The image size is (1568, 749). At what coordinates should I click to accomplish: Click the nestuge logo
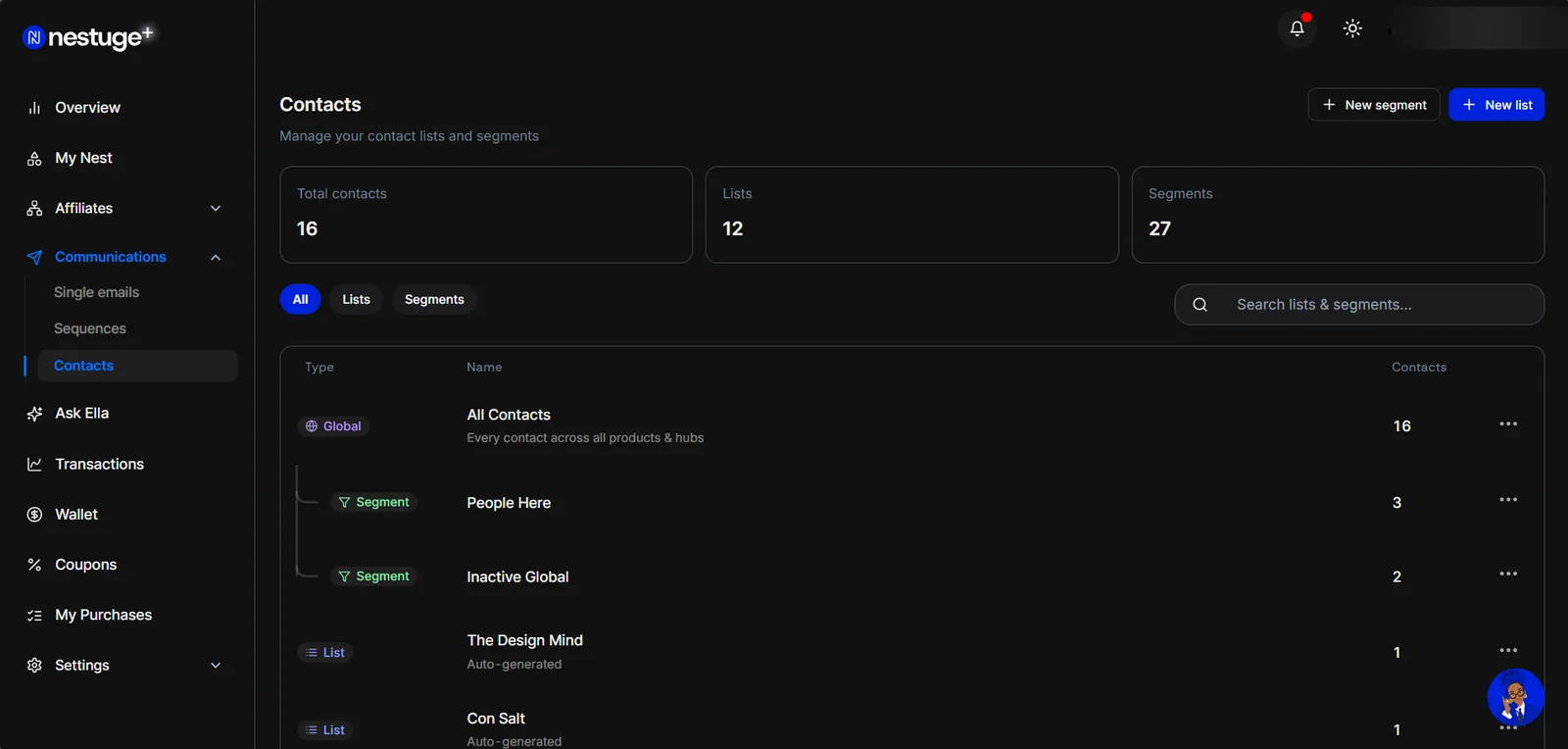[x=88, y=37]
